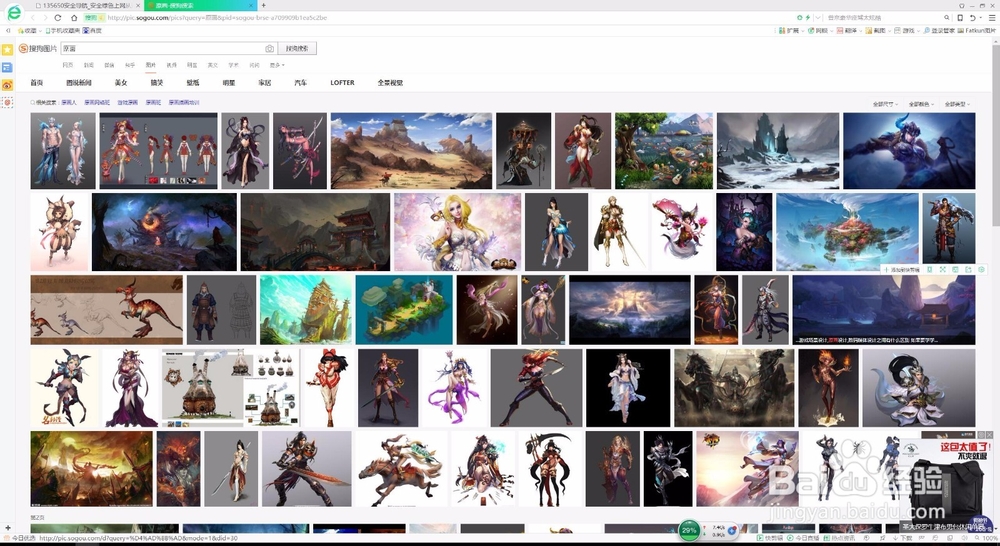1000x546 pixels.
Task: Open a new browser tab
Action: [x=263, y=5]
